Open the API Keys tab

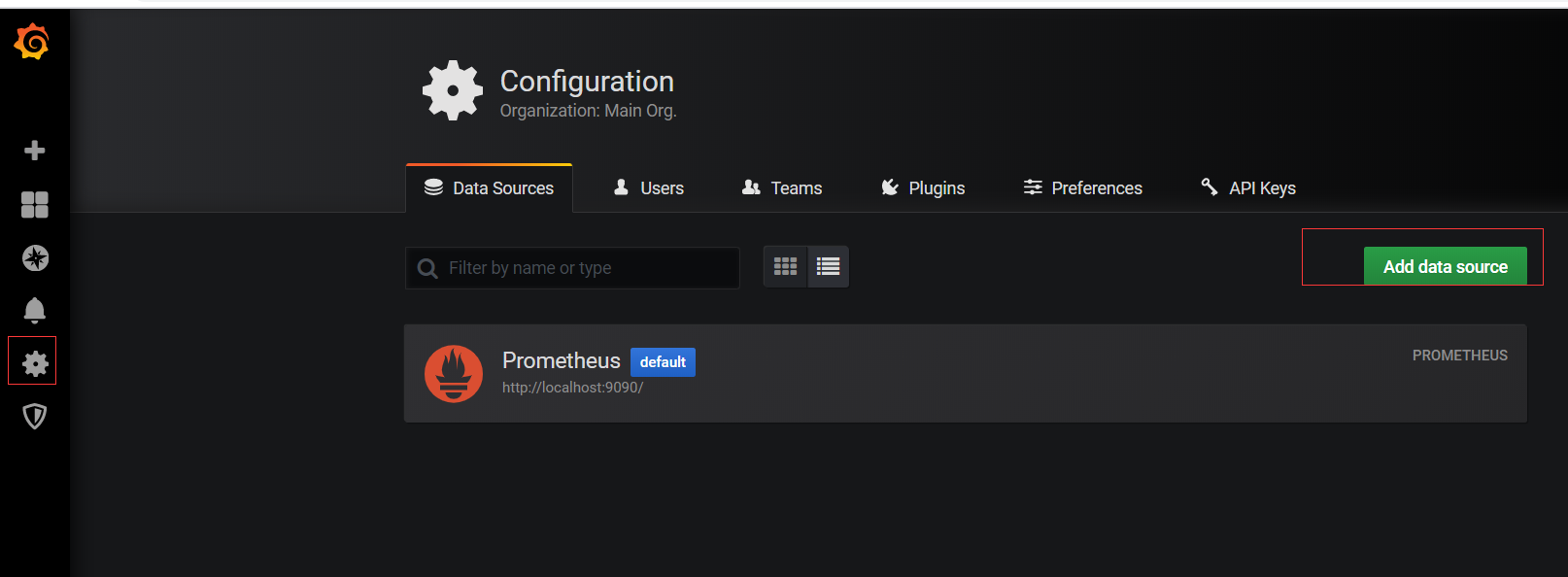[1248, 188]
